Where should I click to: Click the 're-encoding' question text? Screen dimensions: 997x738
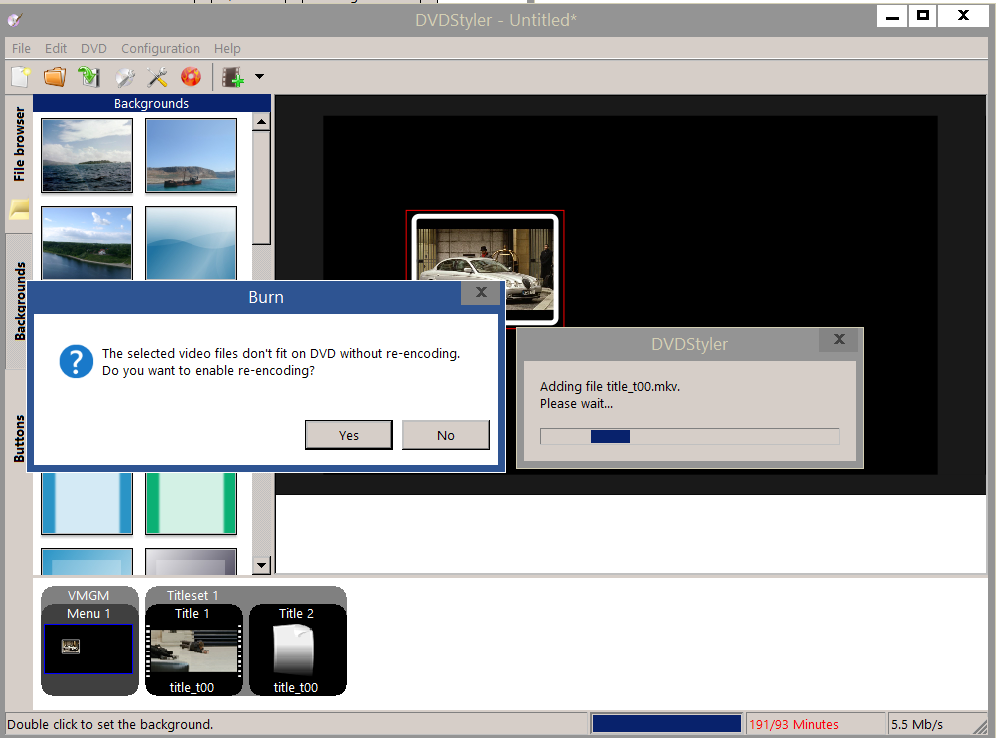click(209, 371)
